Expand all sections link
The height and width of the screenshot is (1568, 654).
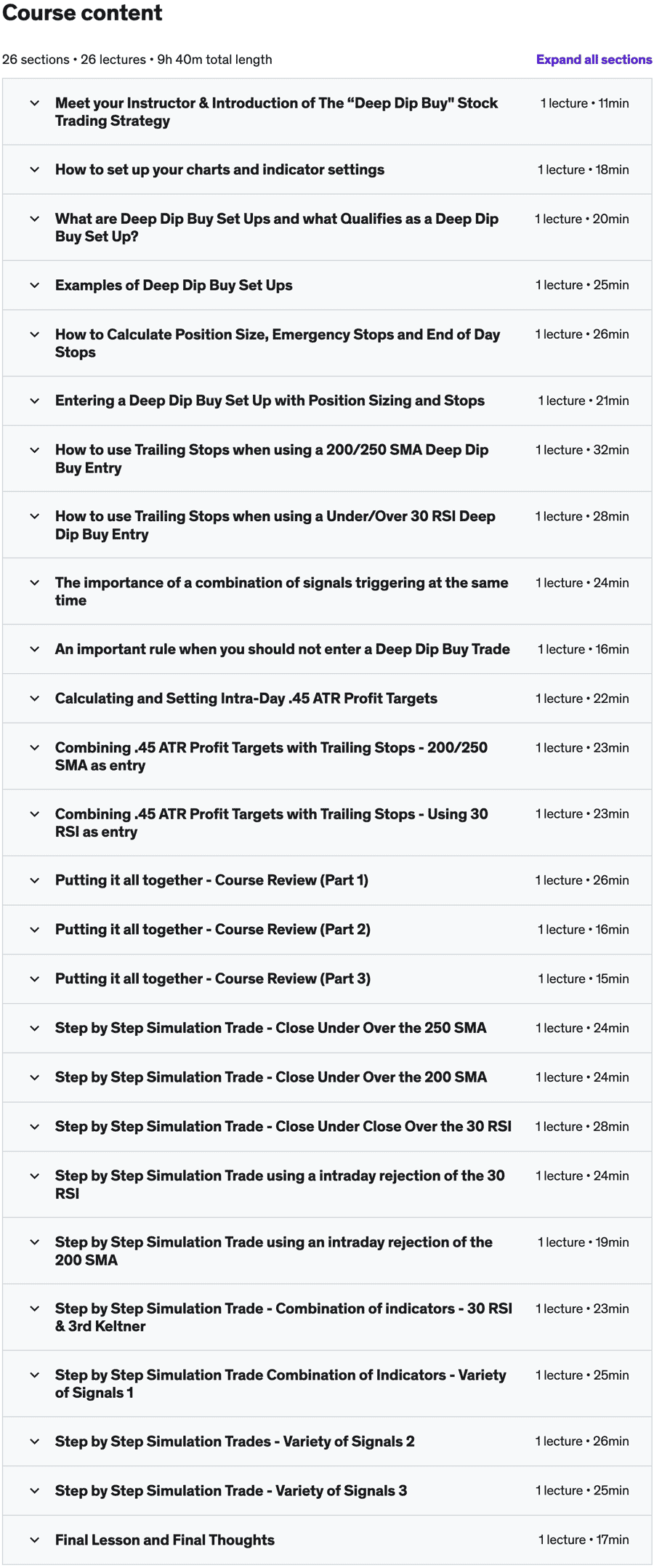[x=594, y=60]
